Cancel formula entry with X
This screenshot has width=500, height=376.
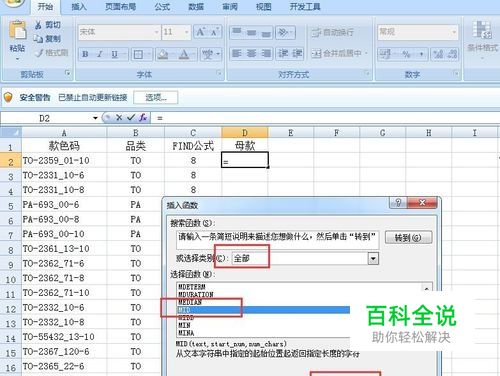(119, 117)
